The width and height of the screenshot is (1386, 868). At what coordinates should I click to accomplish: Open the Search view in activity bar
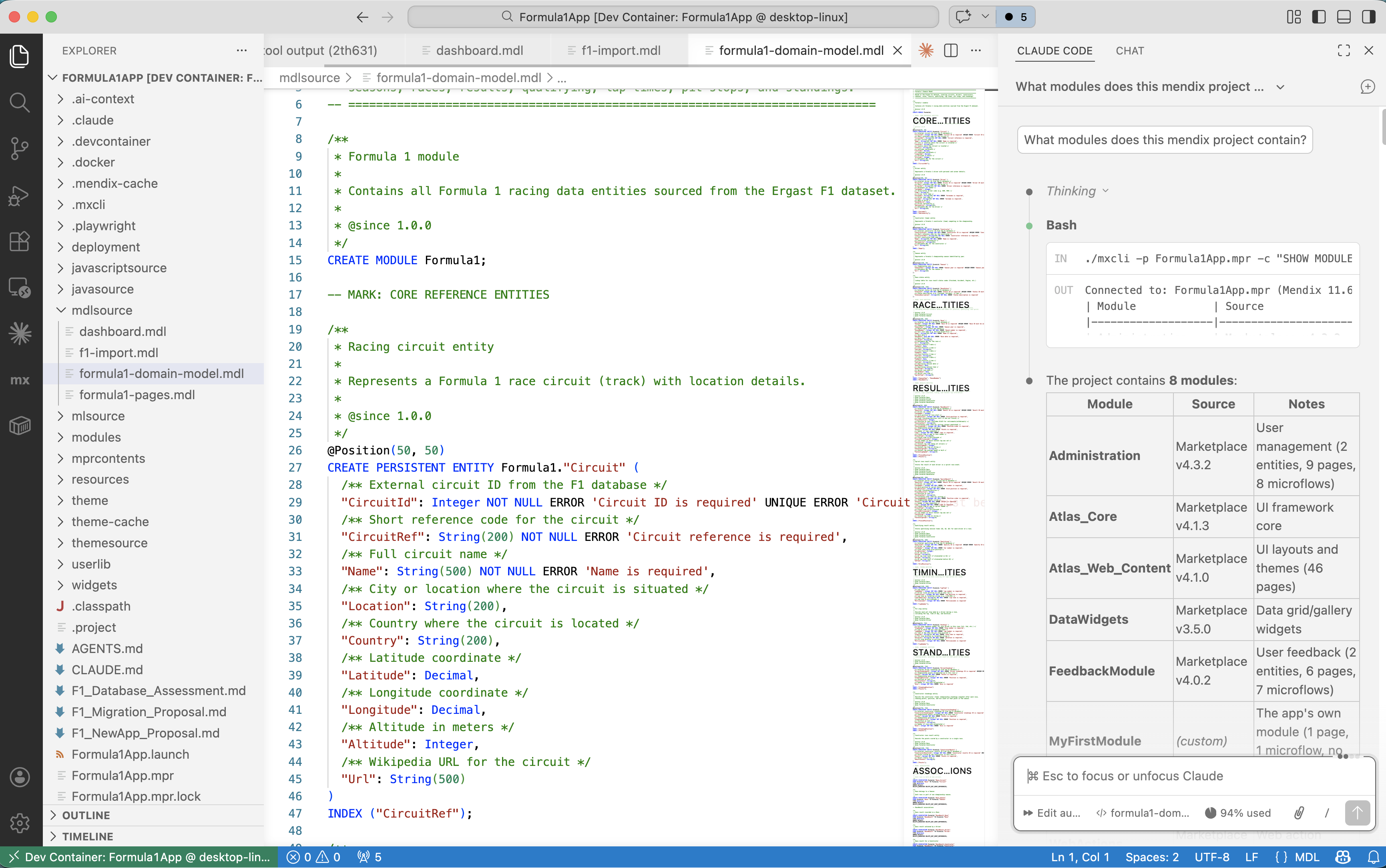point(20,103)
